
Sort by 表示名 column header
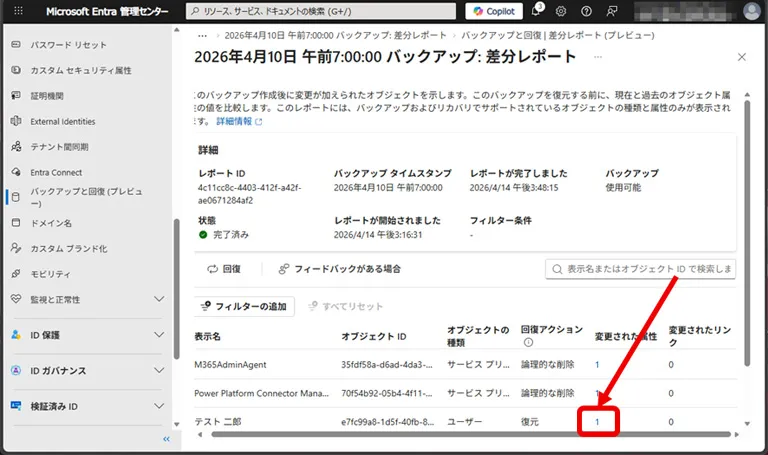(207, 336)
